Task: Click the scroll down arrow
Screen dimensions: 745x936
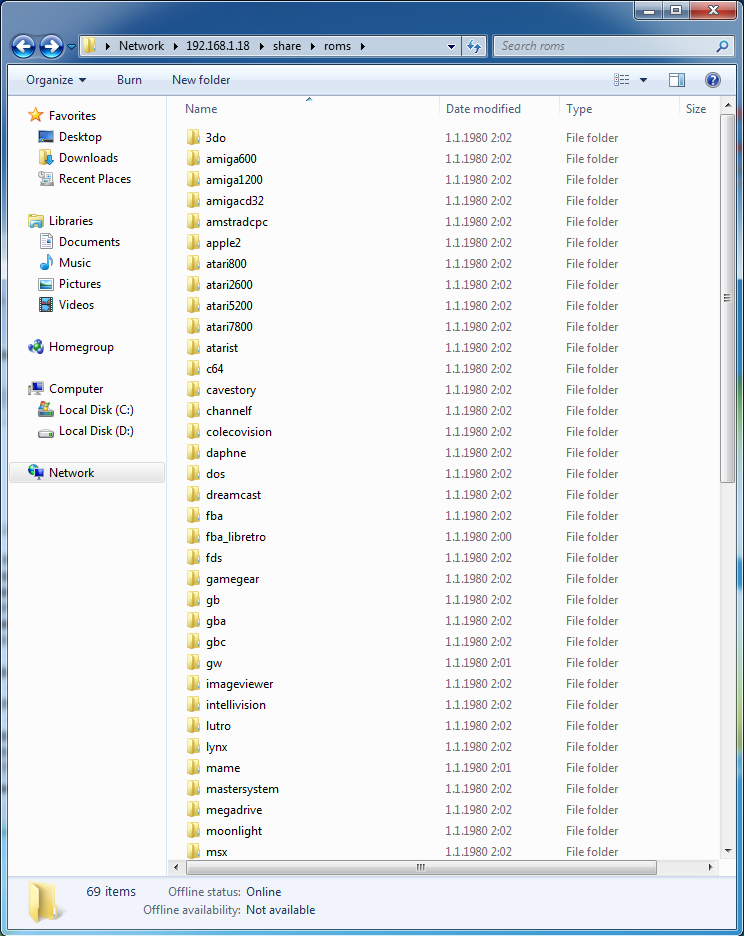Action: (x=728, y=851)
